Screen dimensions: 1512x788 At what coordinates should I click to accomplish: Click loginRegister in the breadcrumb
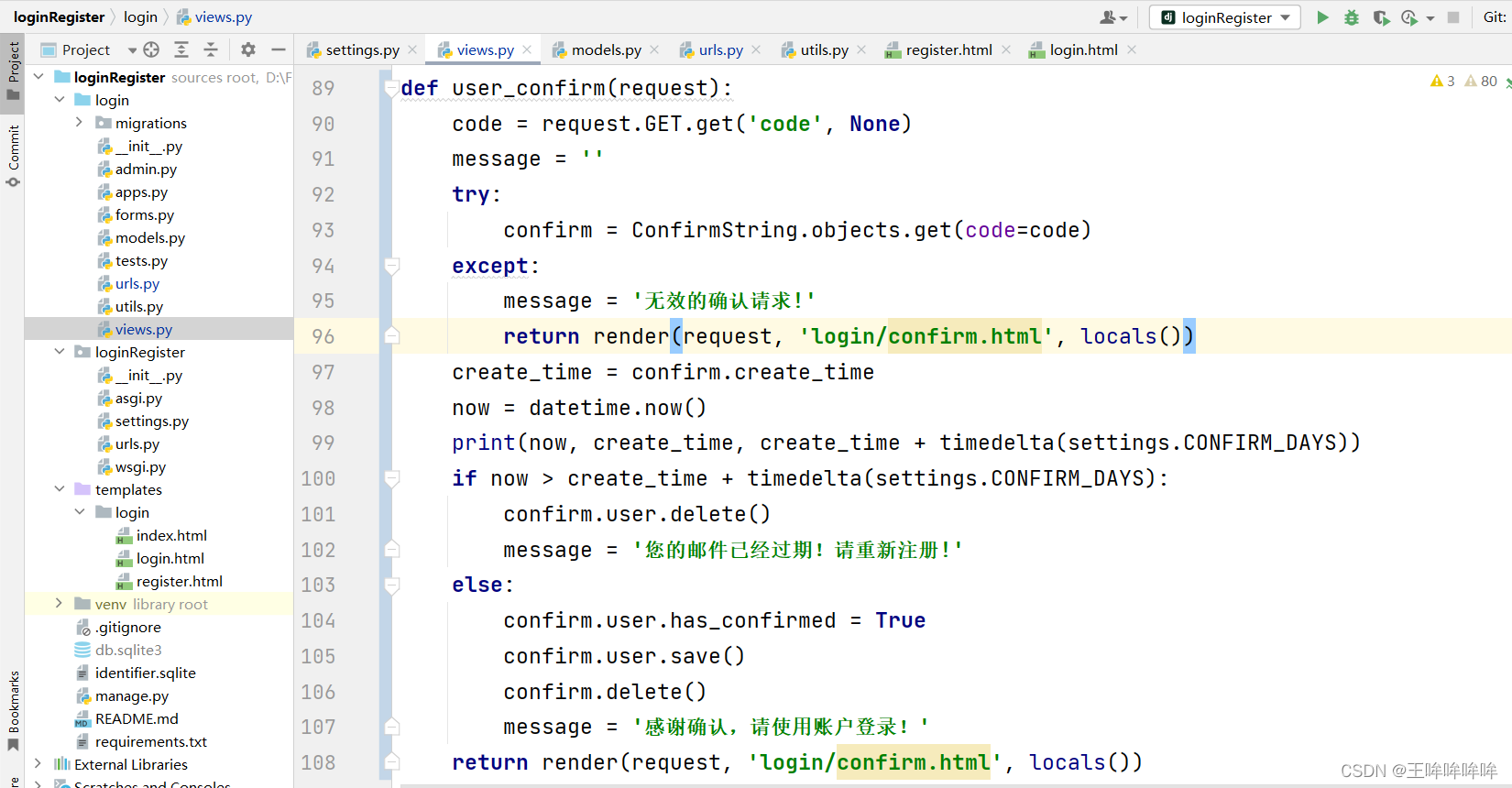tap(59, 17)
